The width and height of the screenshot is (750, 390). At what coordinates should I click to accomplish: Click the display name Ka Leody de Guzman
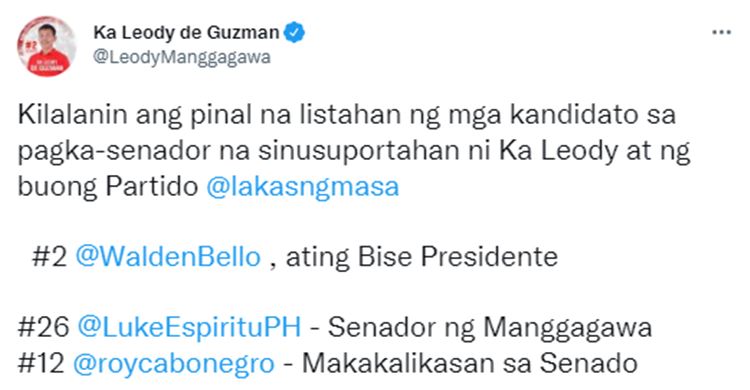point(186,33)
